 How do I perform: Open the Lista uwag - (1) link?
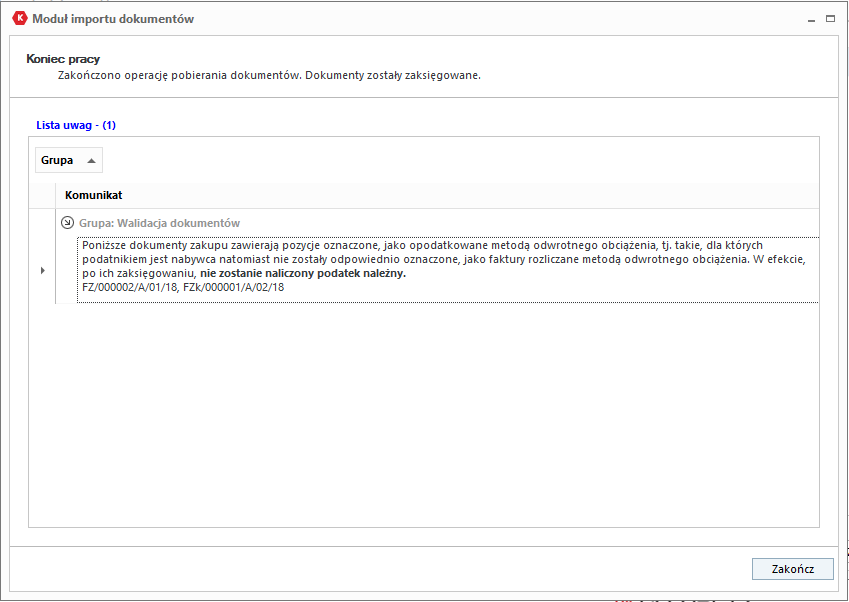click(x=76, y=126)
